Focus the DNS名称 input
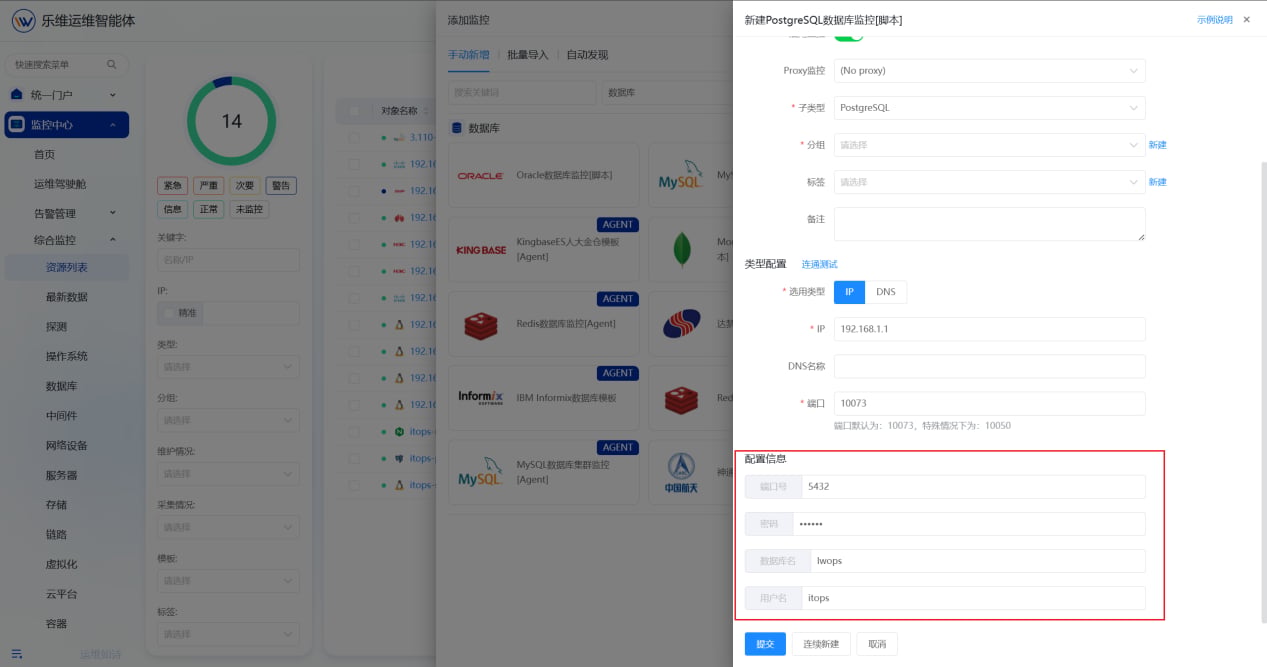This screenshot has height=667, width=1267. 989,366
